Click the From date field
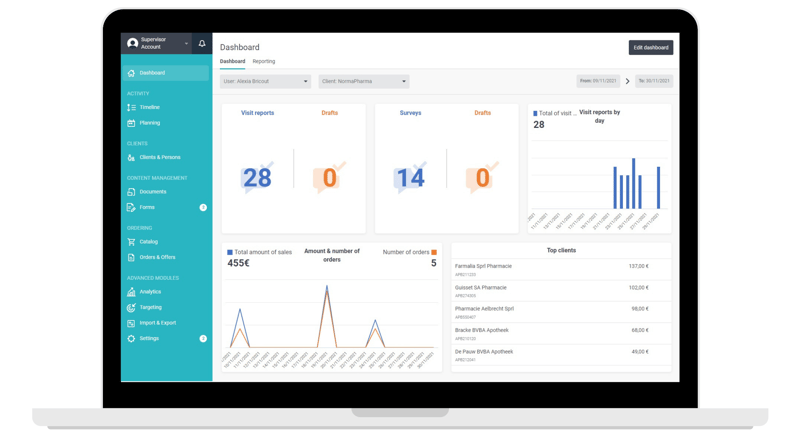 598,81
